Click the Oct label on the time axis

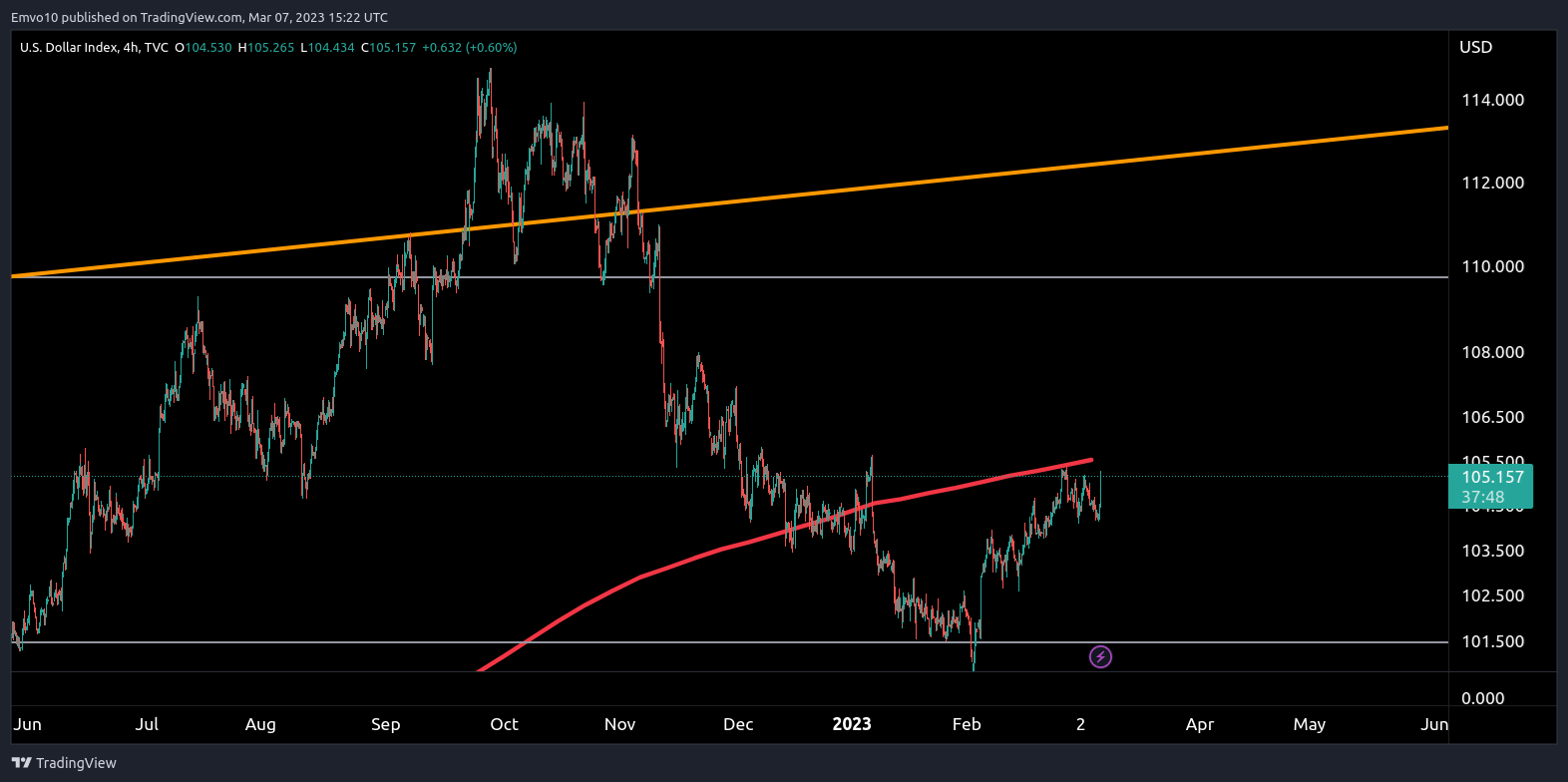(504, 724)
